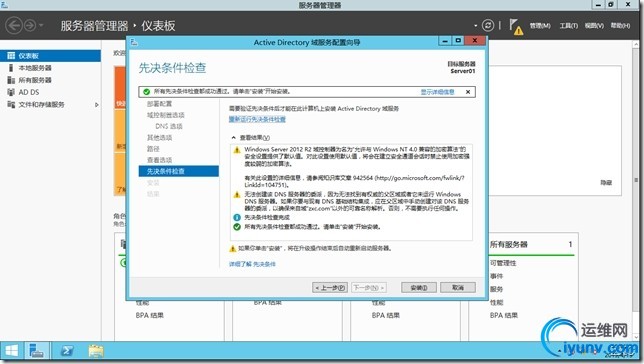The image size is (644, 364).
Task: Click the 取消 cancel button
Action: point(458,288)
